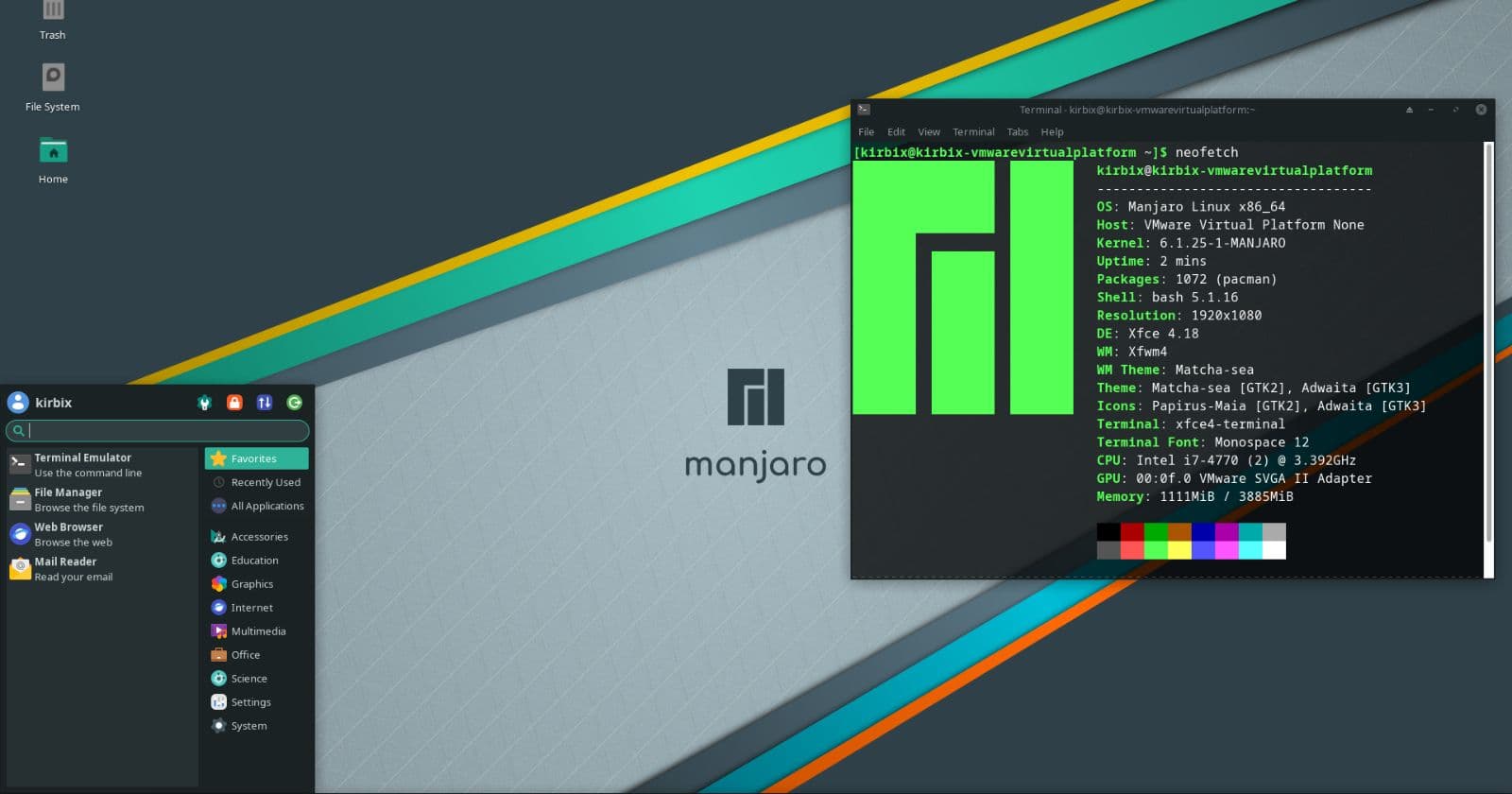Launch File Manager from favorites
The width and height of the screenshot is (1512, 794).
click(x=102, y=499)
